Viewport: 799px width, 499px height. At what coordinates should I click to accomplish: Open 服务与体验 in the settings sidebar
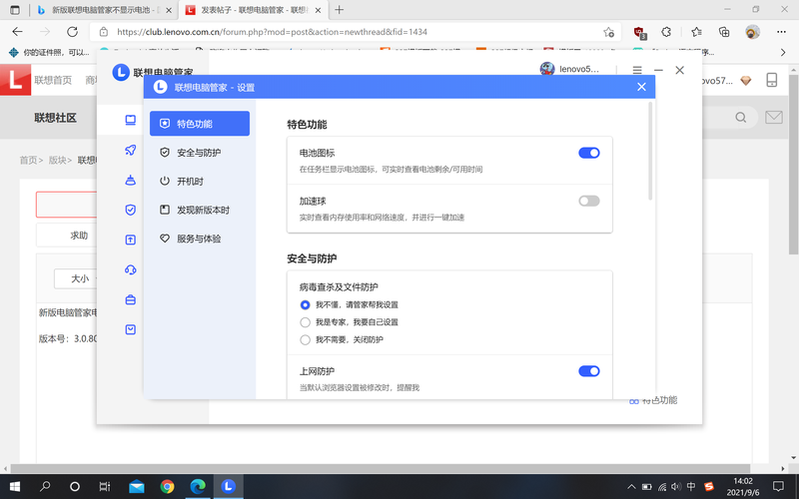[x=197, y=239]
